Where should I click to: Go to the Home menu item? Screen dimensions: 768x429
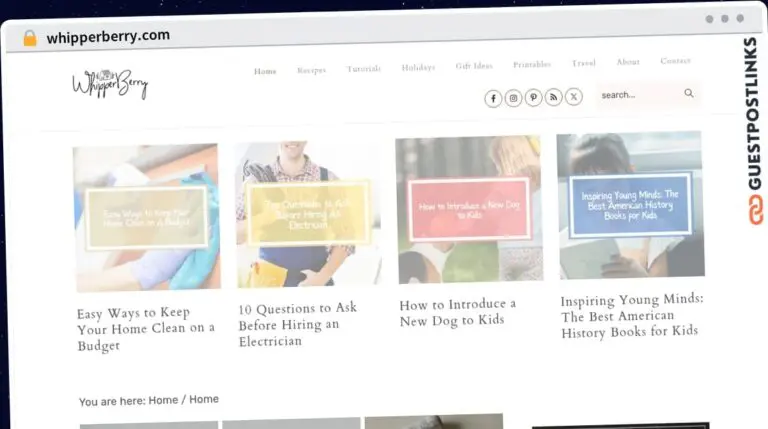click(265, 72)
